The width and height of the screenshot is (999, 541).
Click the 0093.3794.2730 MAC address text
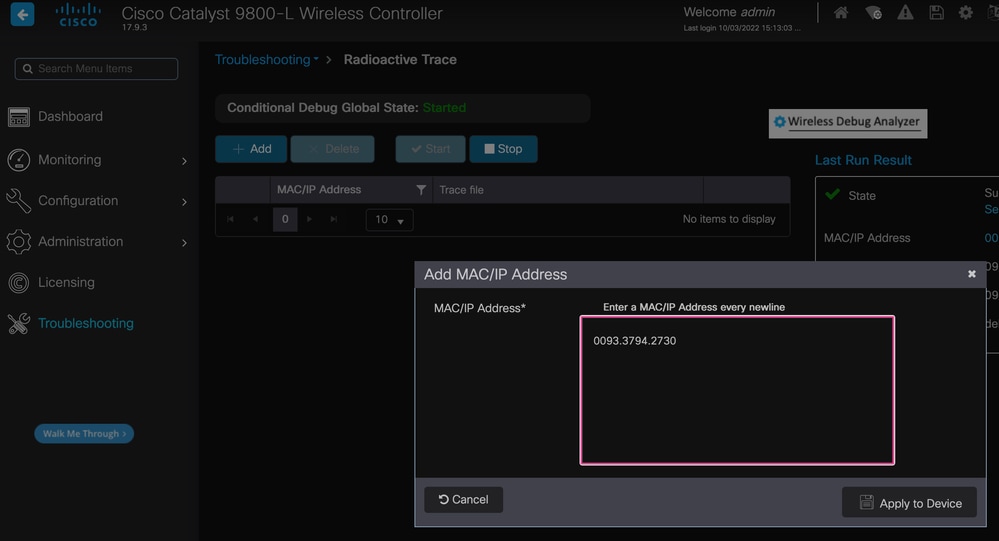pyautogui.click(x=635, y=341)
